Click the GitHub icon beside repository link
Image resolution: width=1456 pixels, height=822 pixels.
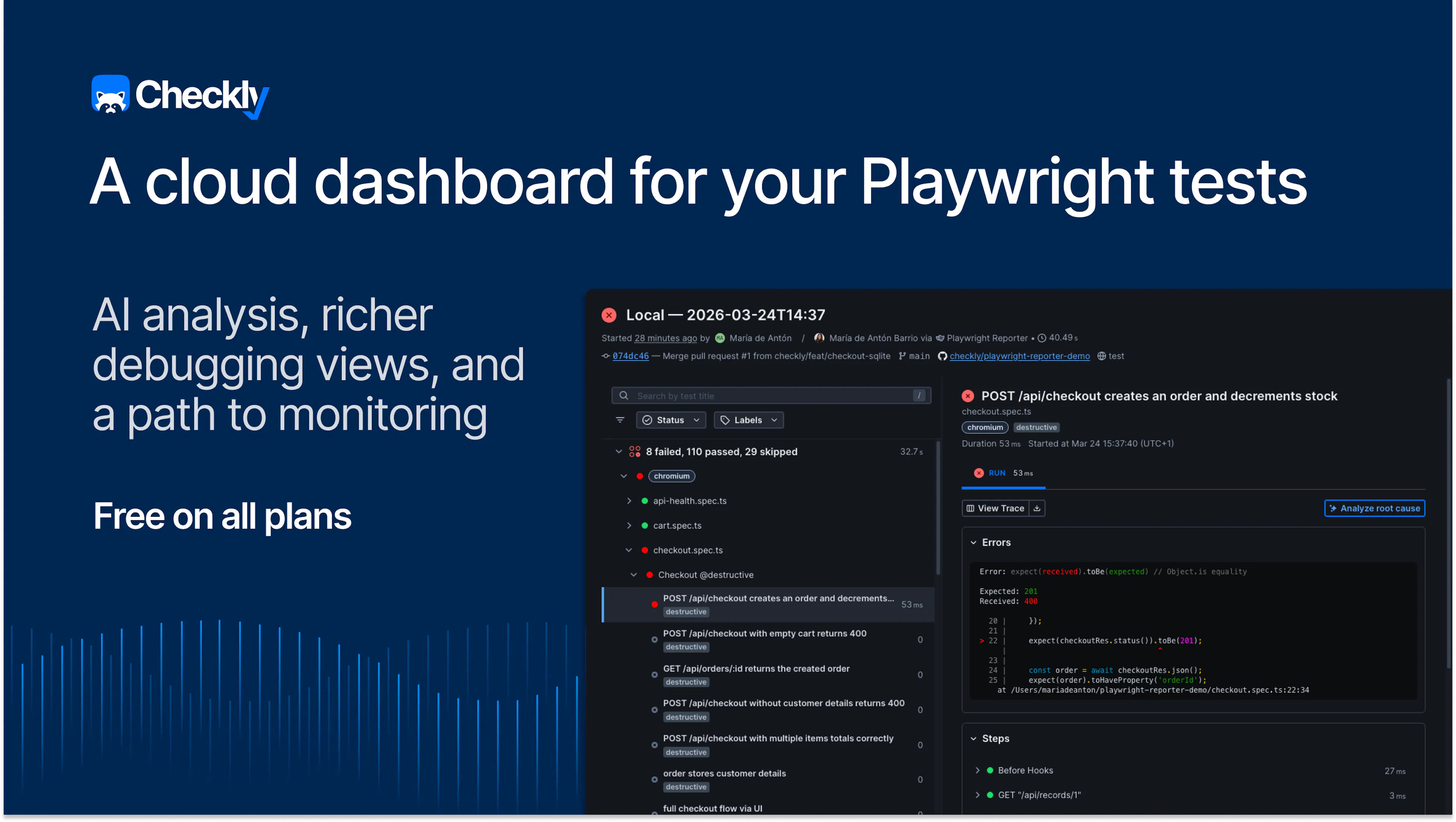click(x=942, y=356)
